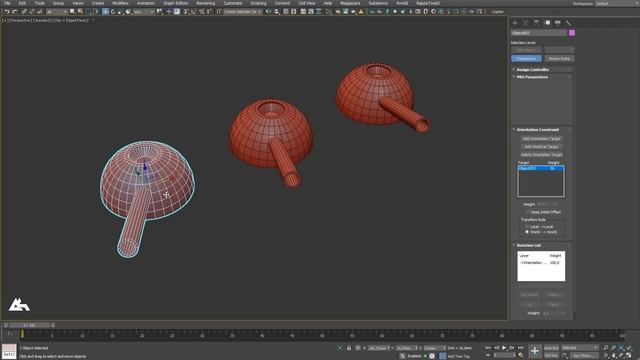
Task: Select World to World transform rule
Action: tap(527, 232)
